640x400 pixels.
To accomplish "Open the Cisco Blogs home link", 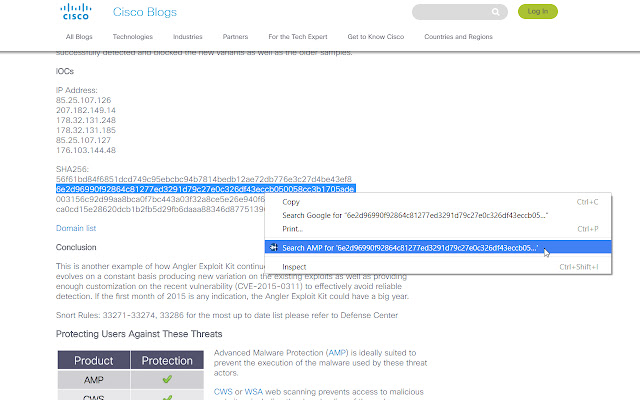I will (x=145, y=12).
